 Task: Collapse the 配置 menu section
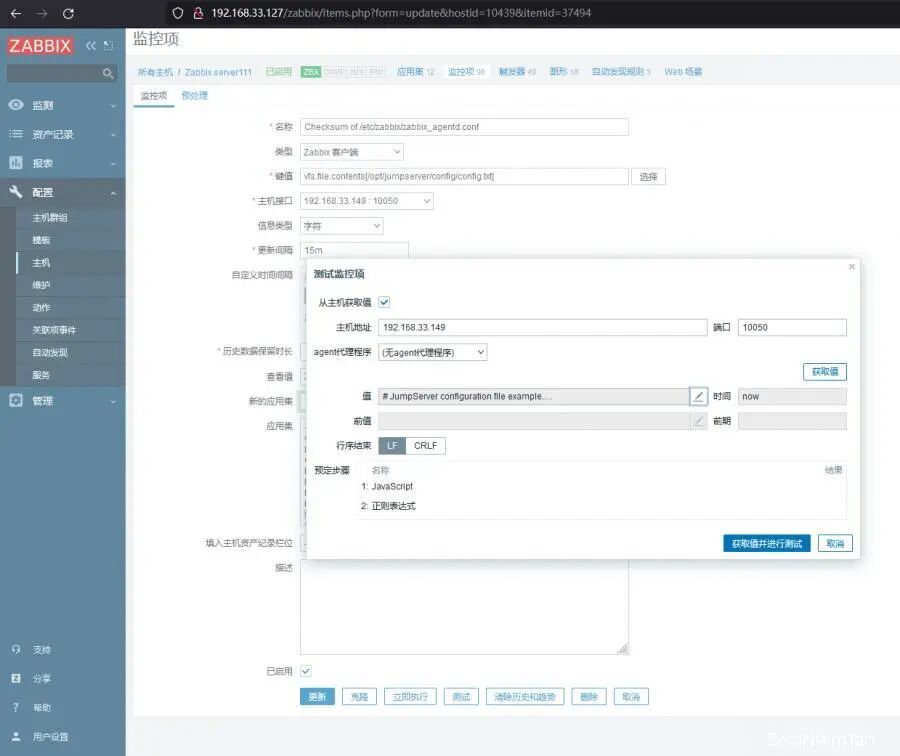[x=113, y=192]
